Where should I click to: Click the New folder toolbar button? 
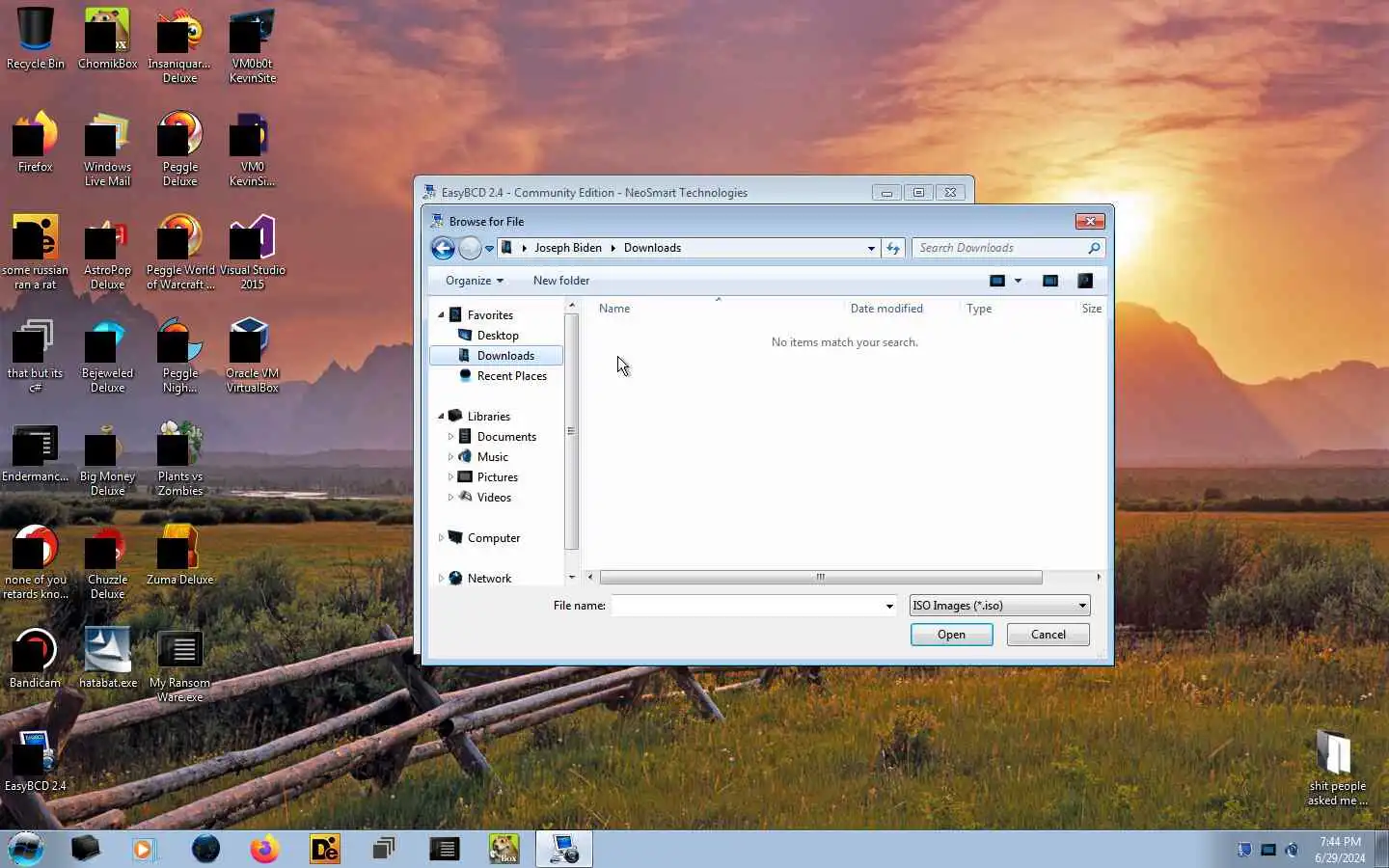point(561,281)
